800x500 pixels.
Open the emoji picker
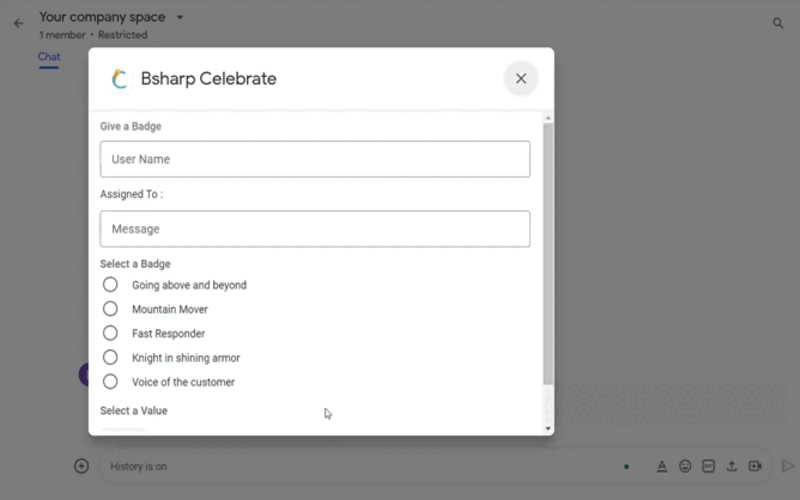[685, 466]
